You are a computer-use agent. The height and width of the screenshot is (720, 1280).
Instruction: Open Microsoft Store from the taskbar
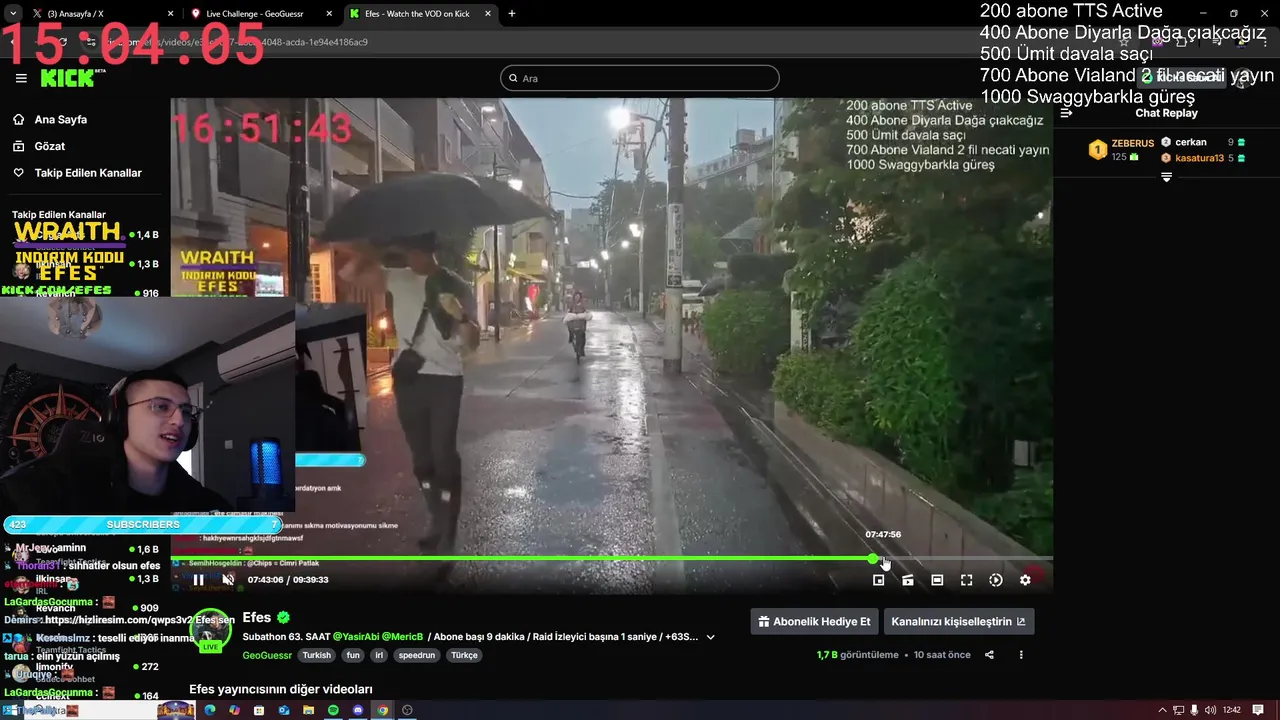[259, 710]
